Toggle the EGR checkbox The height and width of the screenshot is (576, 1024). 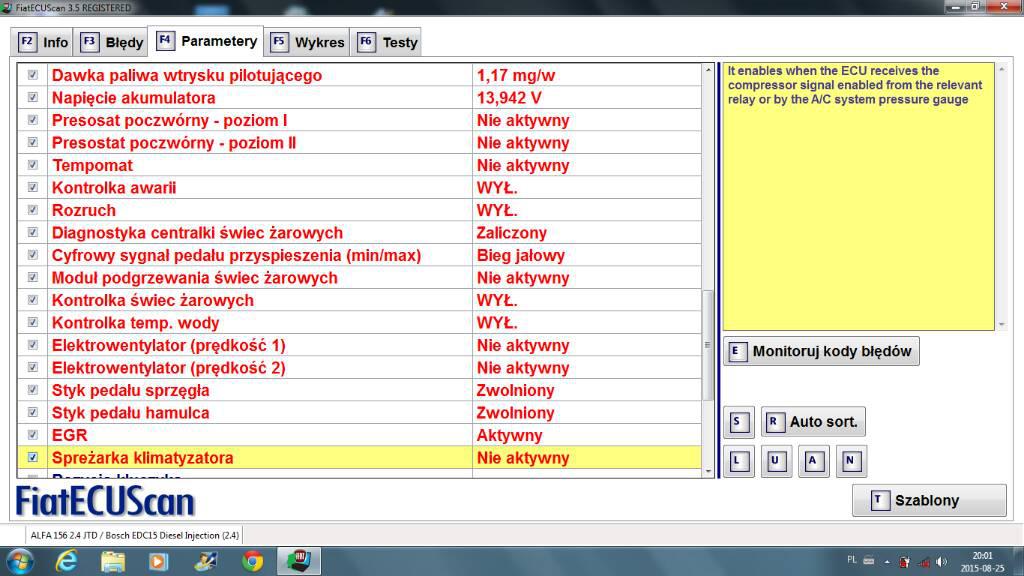[33, 435]
